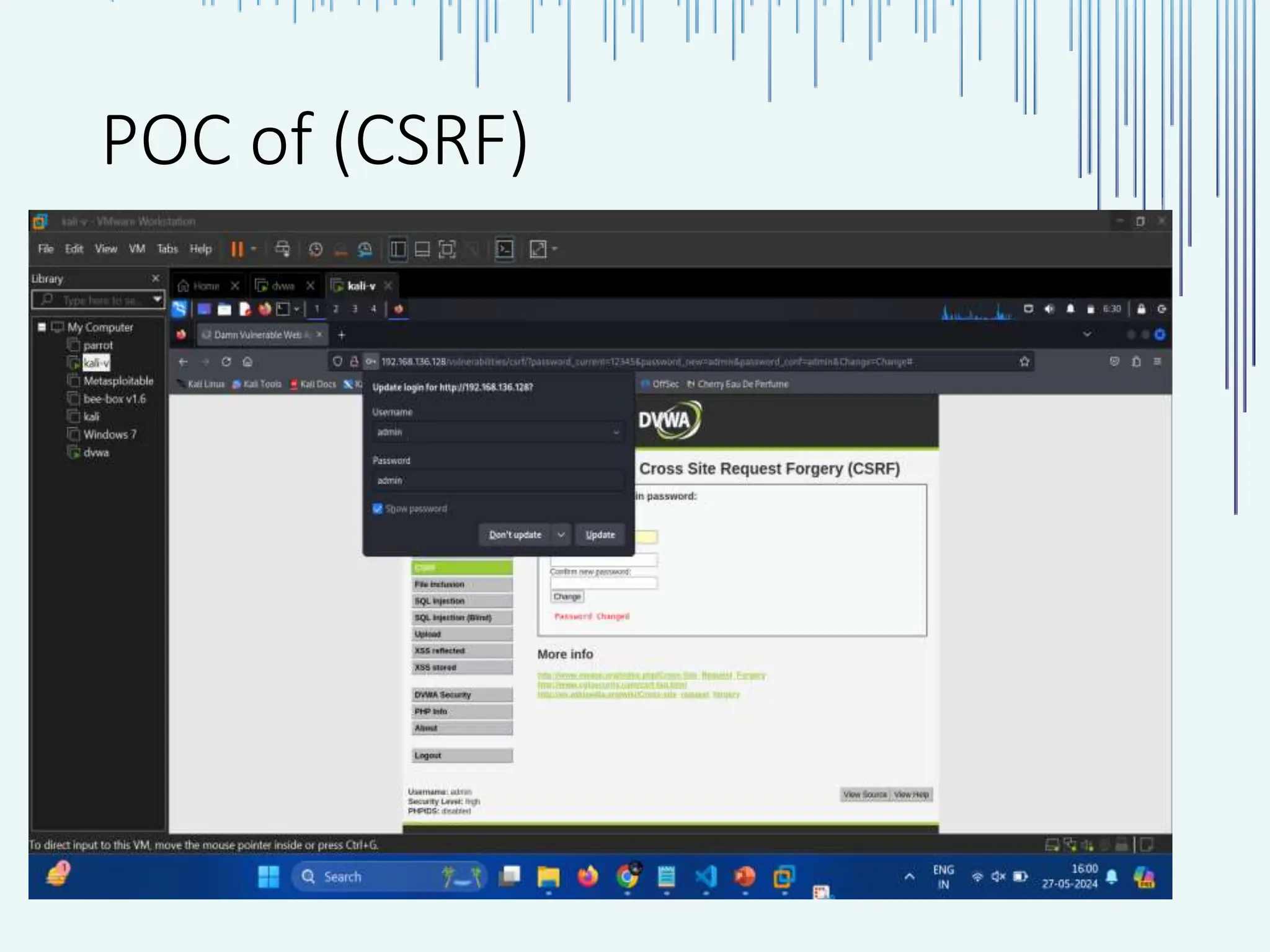Open the Kali applications menu icon
Screen dimensions: 1270x952
[179, 309]
